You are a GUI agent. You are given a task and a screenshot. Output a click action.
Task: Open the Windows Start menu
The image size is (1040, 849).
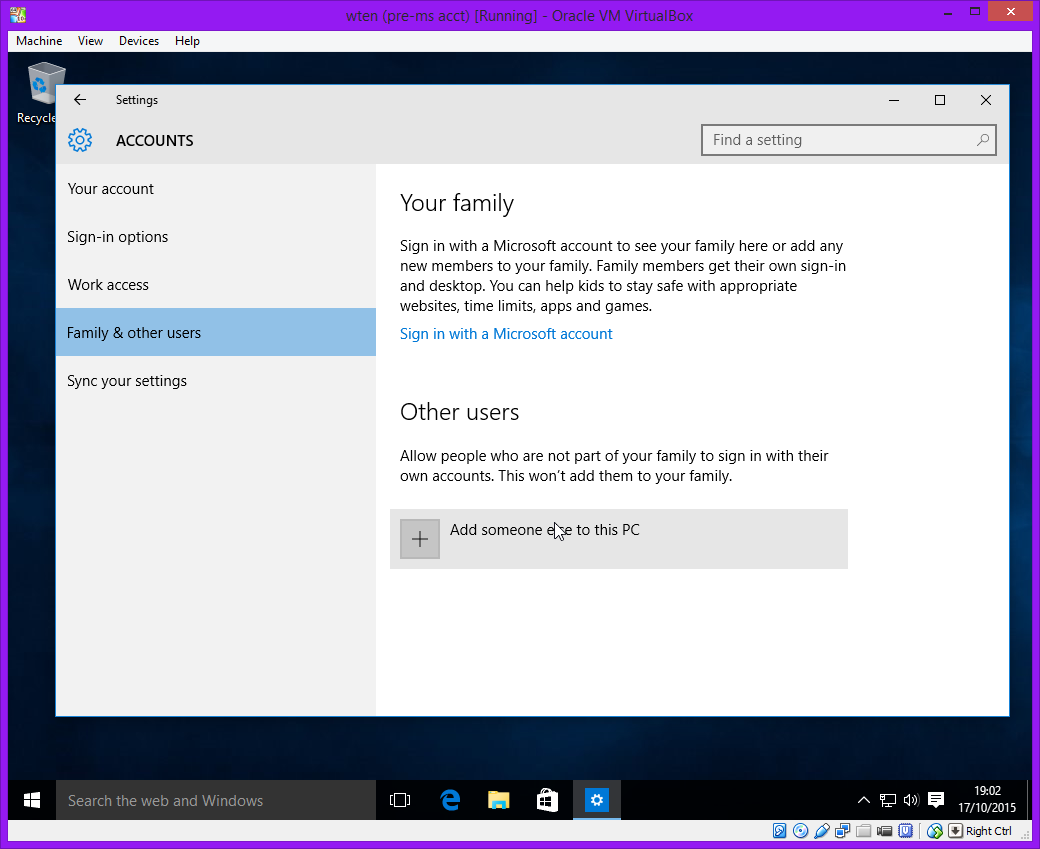coord(32,800)
